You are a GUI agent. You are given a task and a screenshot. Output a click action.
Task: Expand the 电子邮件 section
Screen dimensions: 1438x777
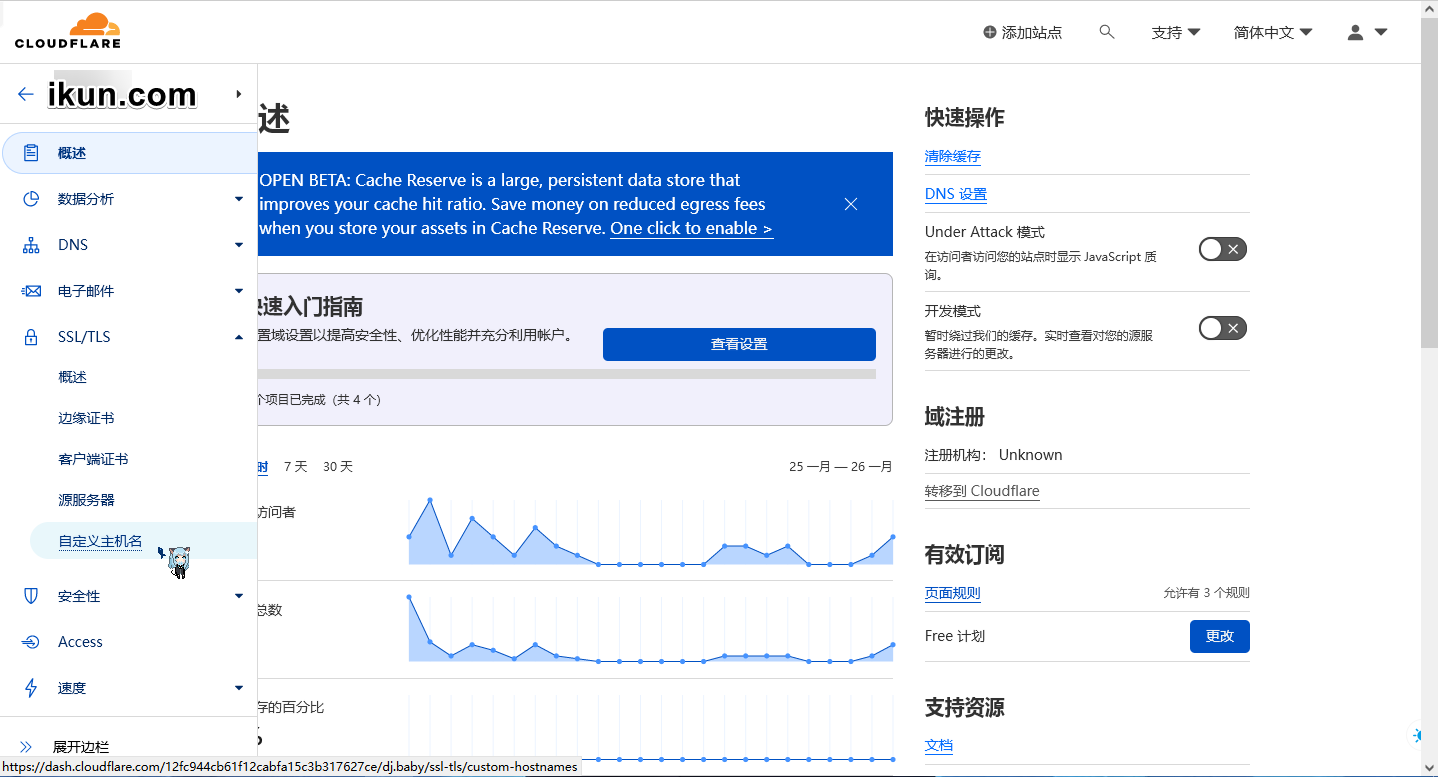[x=239, y=291]
